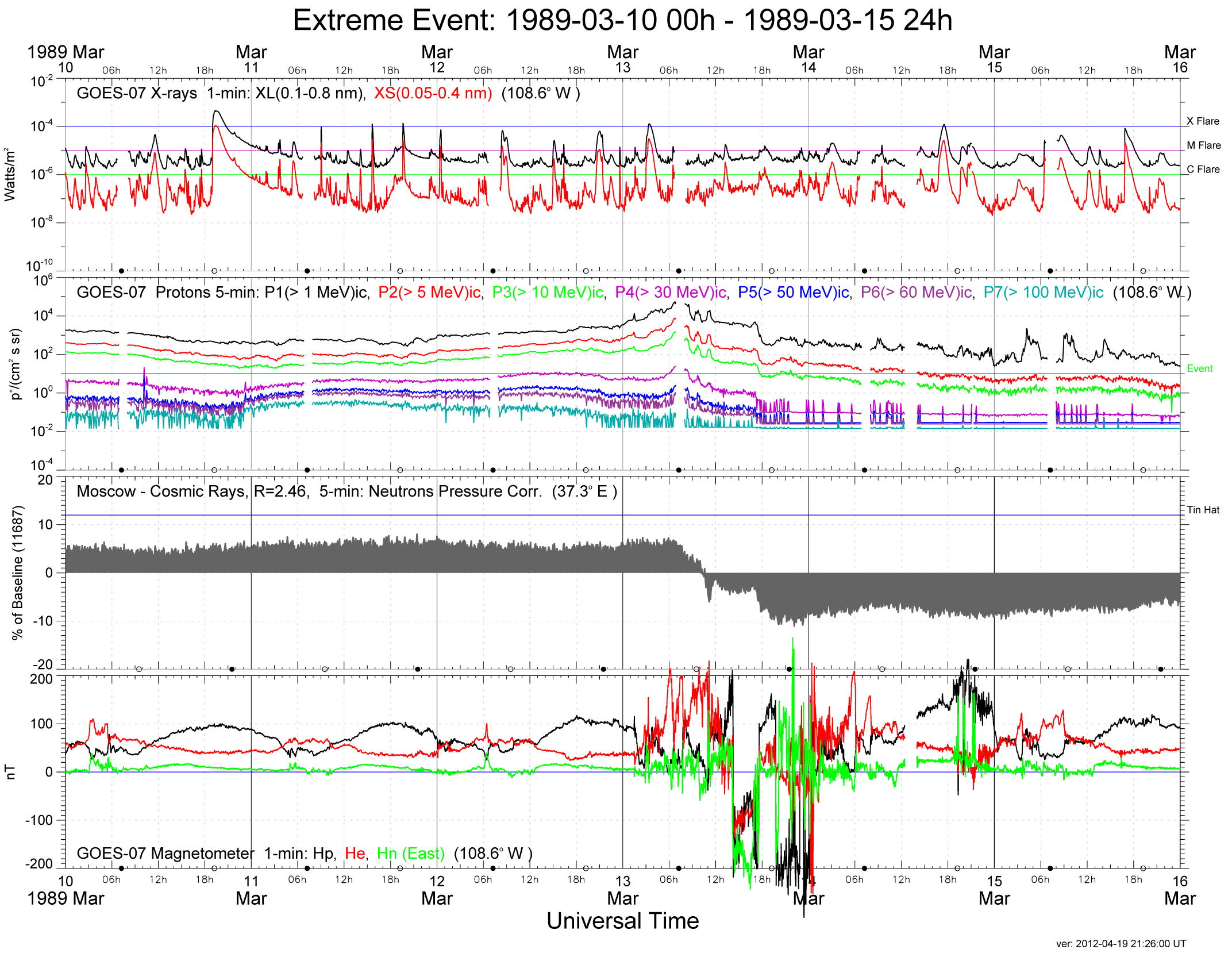Screen dimensions: 1232x953
Task: Click the Watts/m² y-axis label
Action: [x=10, y=175]
